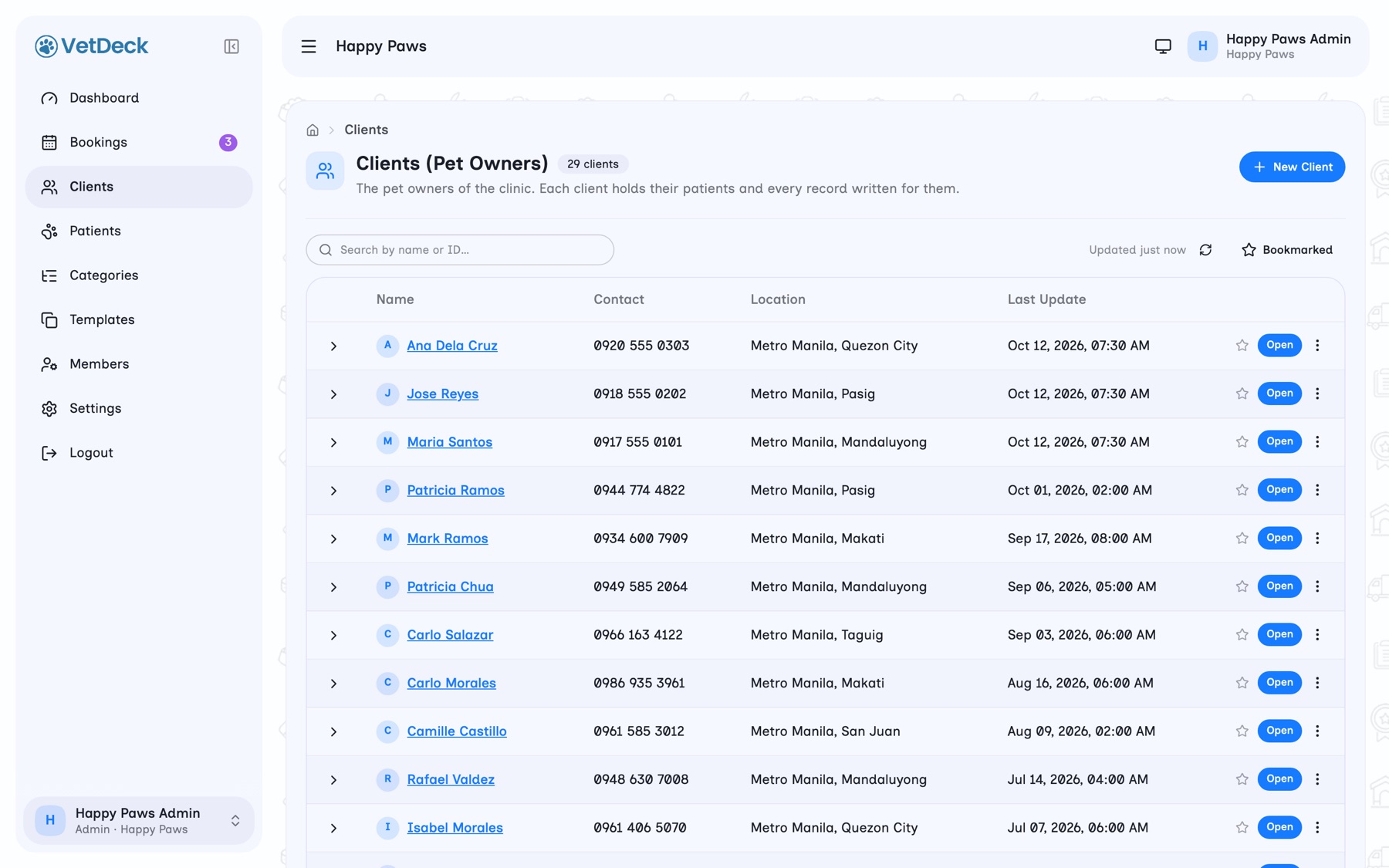Screen dimensions: 1389x868
Task: Click the Carlo Salazar name link
Action: coord(450,634)
